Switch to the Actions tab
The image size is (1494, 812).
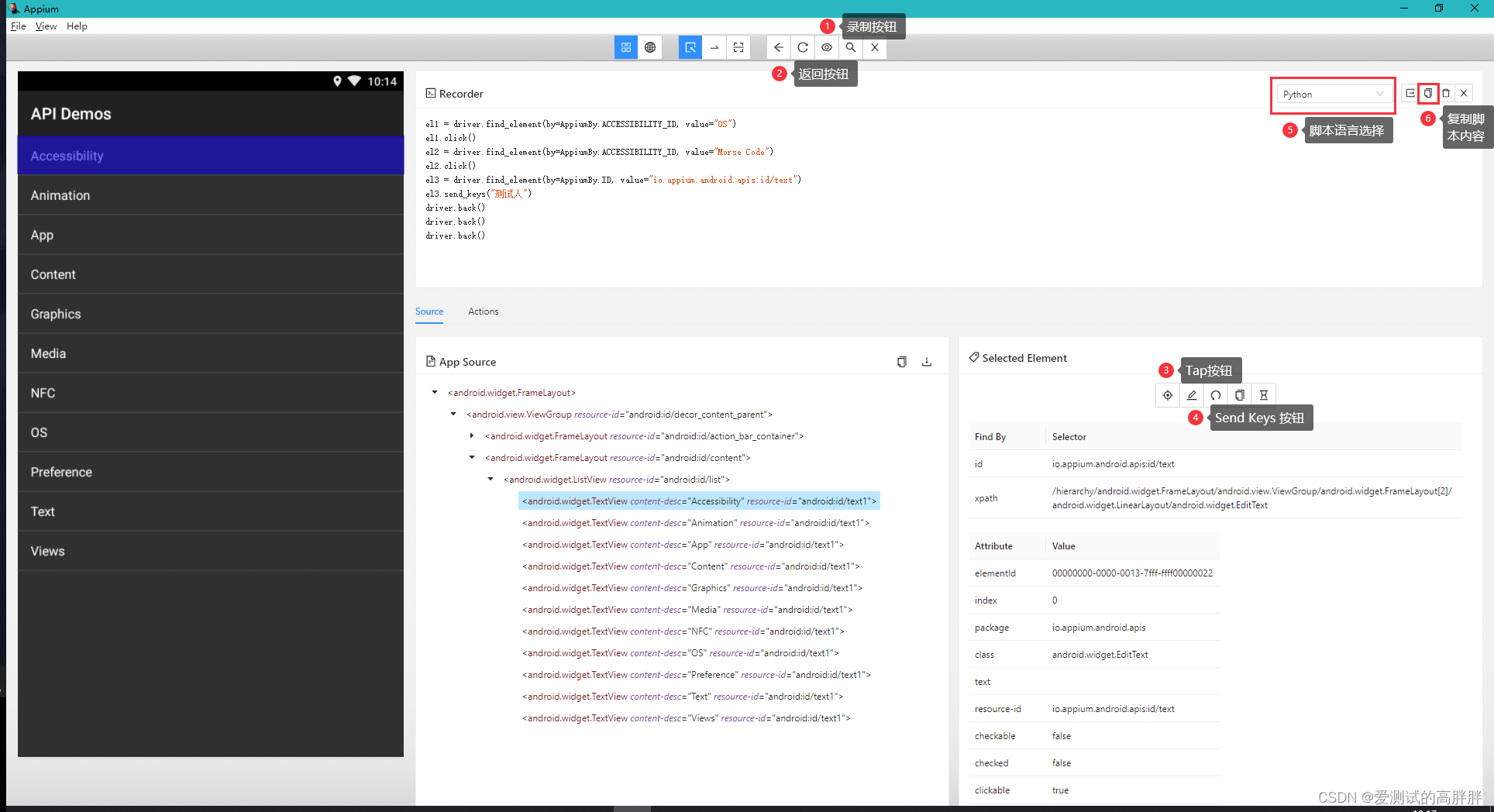pyautogui.click(x=484, y=311)
